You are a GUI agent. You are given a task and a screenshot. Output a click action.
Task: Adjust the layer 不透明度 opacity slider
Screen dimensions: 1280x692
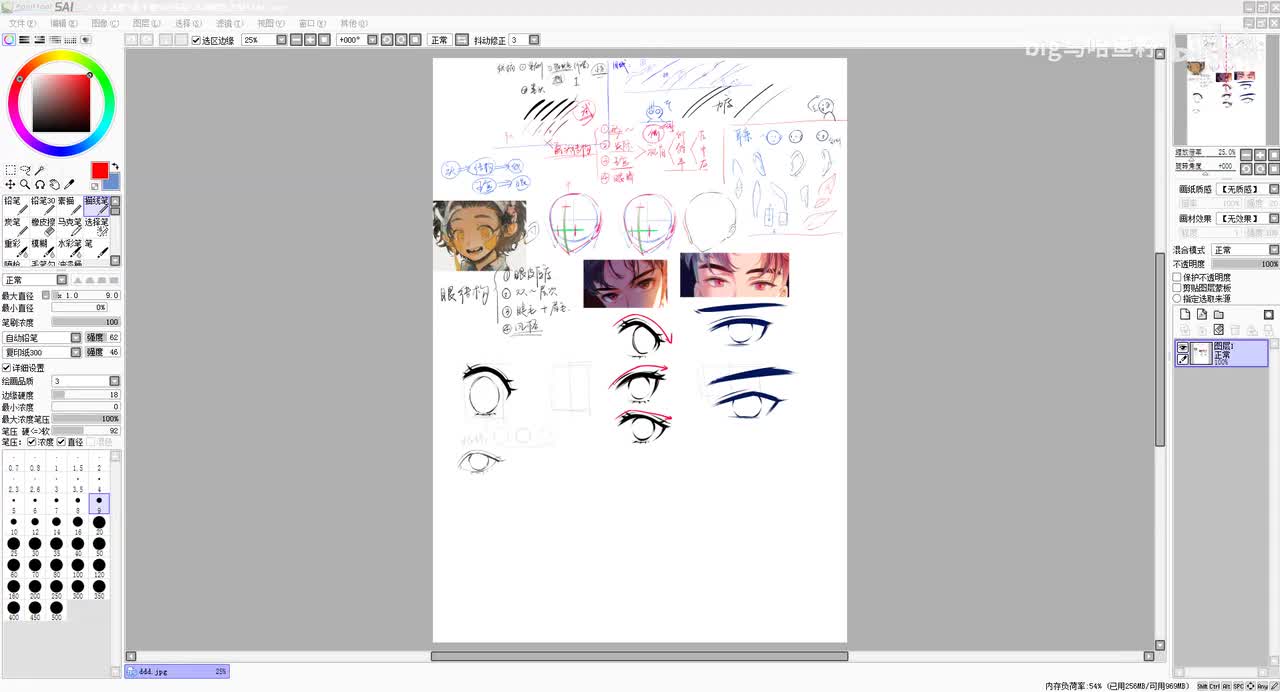coord(1246,264)
